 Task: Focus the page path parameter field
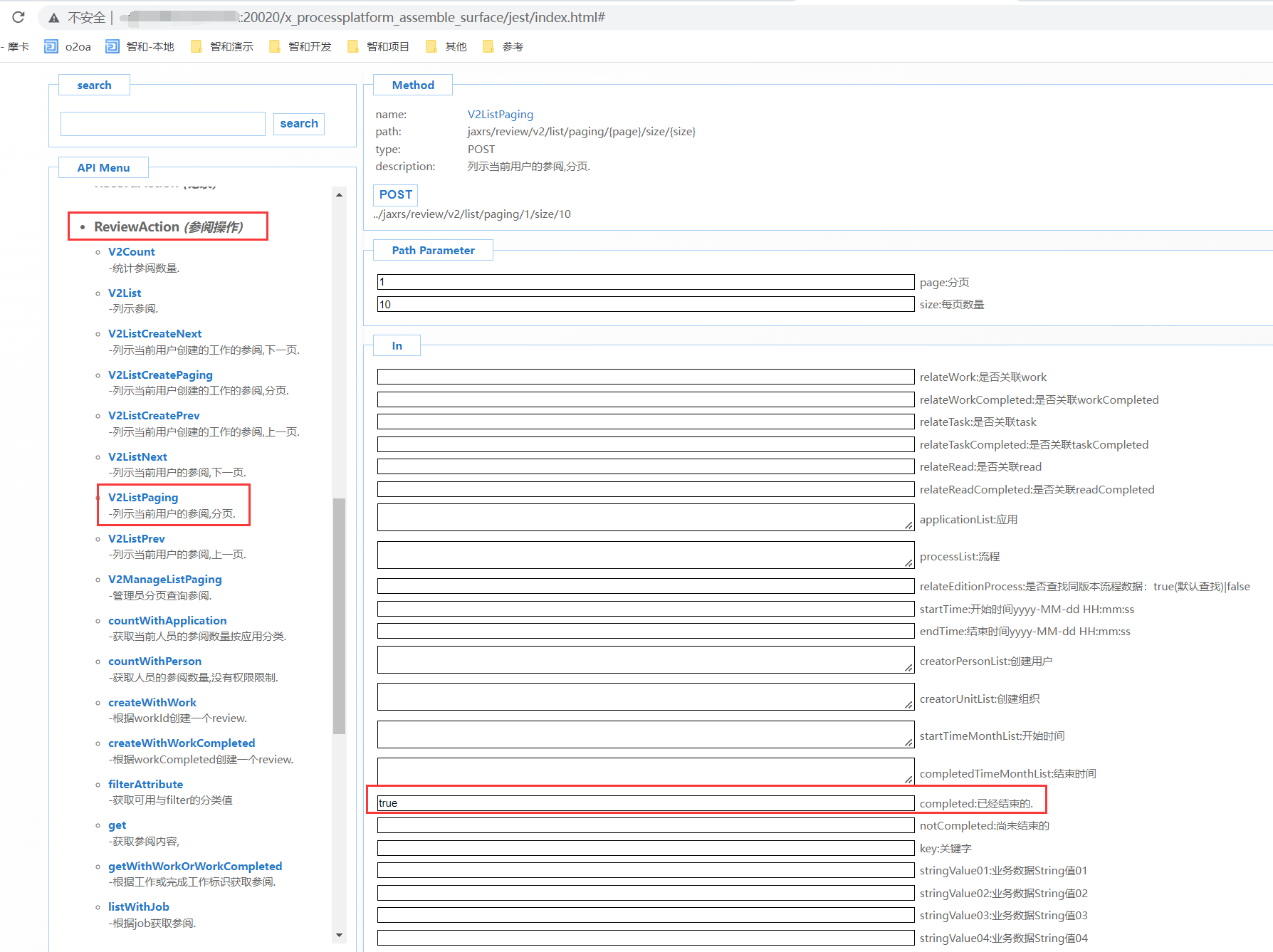pyautogui.click(x=645, y=282)
